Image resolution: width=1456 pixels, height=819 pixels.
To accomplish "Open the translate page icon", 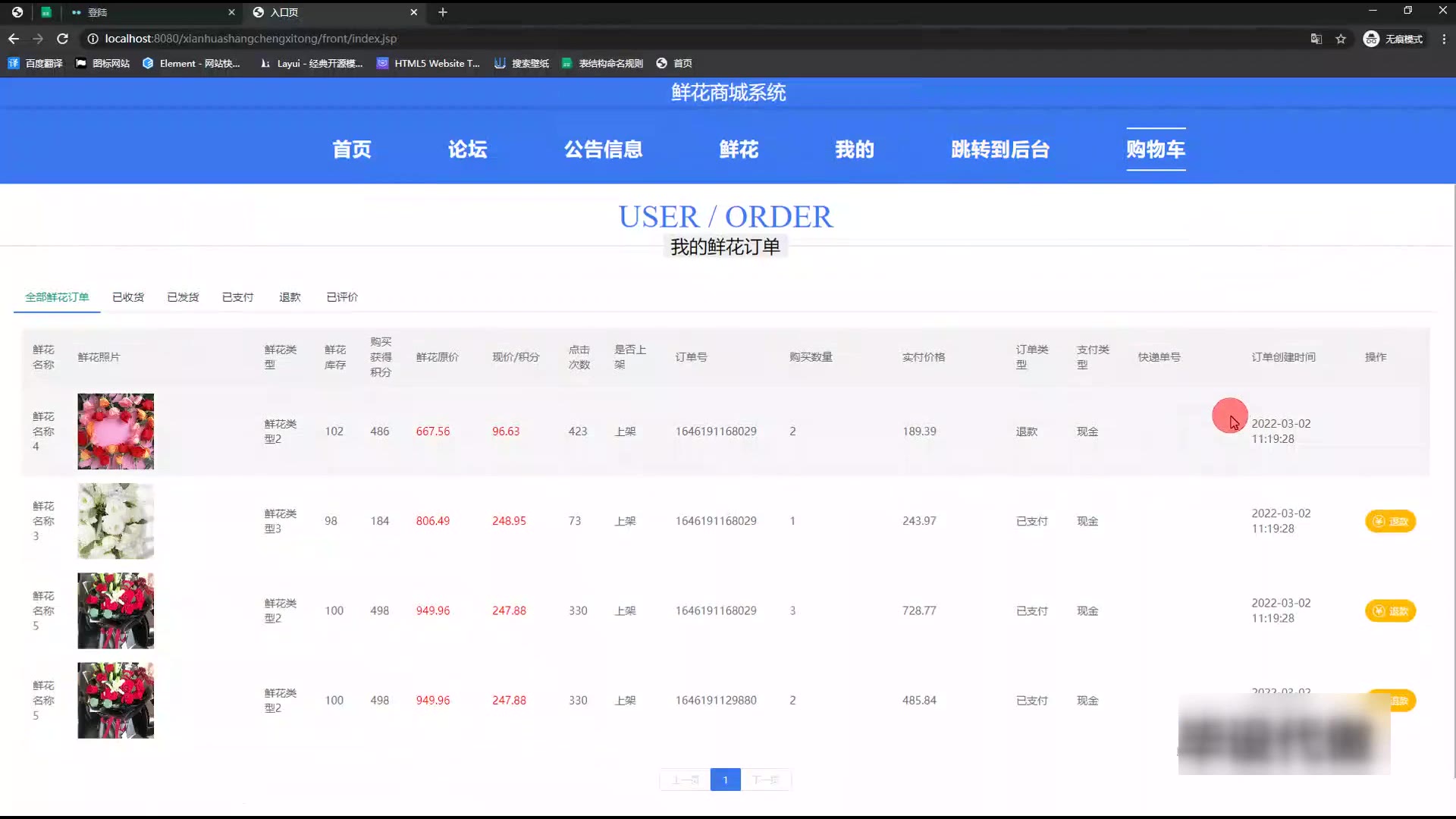I will pos(1316,39).
